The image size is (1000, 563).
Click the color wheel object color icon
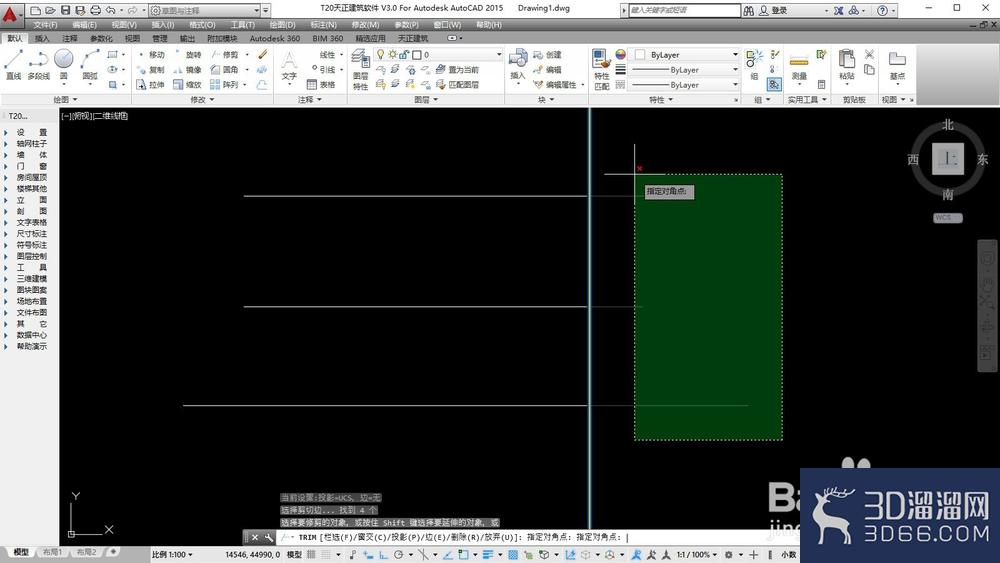pos(620,55)
